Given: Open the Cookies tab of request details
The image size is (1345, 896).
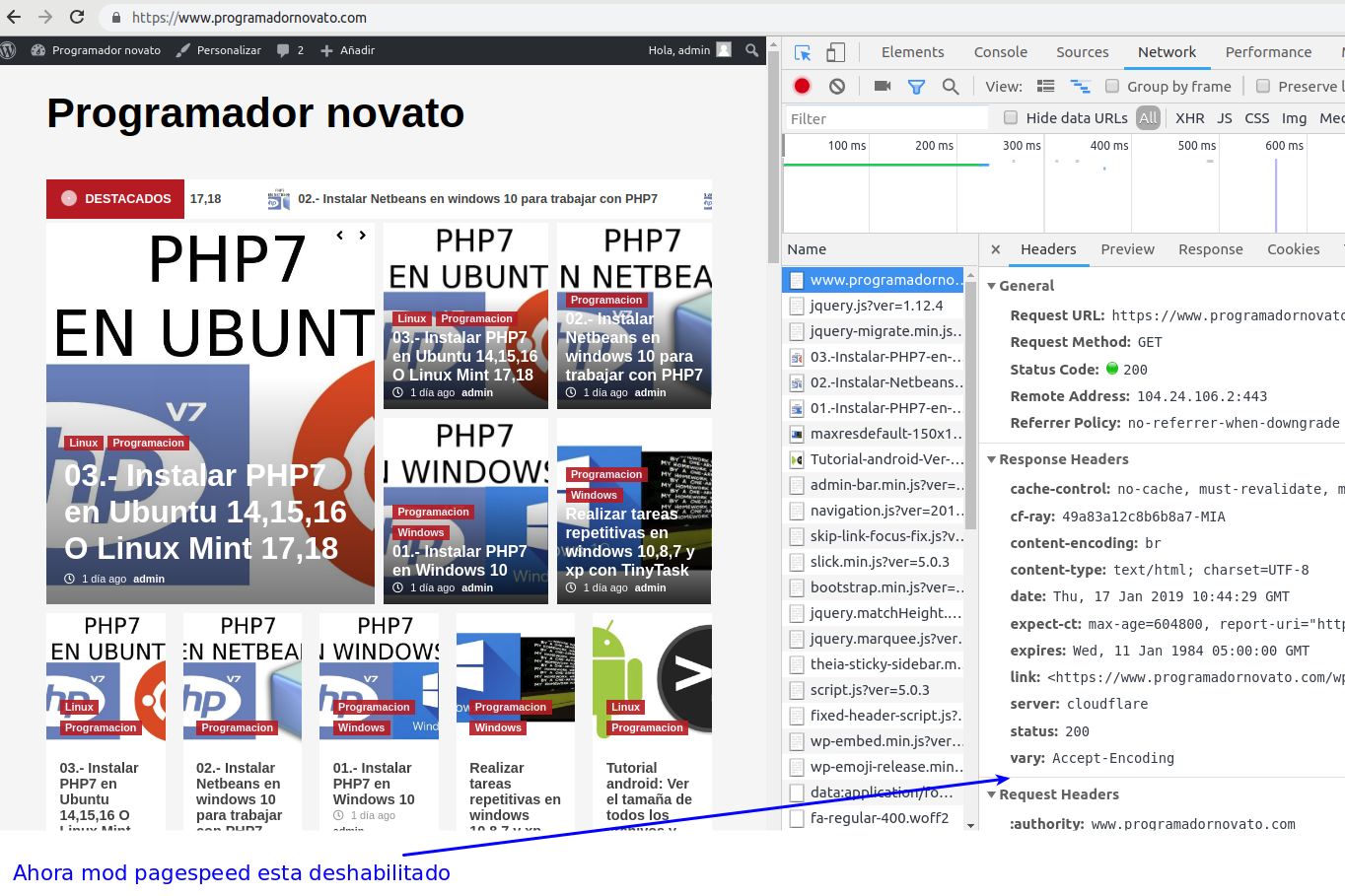Looking at the screenshot, I should tap(1293, 249).
